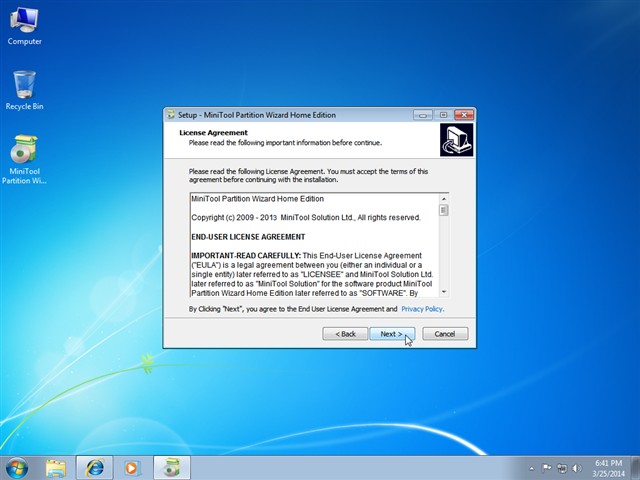Image resolution: width=640 pixels, height=480 pixels.
Task: Launch Windows Media Player from the taskbar
Action: click(x=131, y=468)
